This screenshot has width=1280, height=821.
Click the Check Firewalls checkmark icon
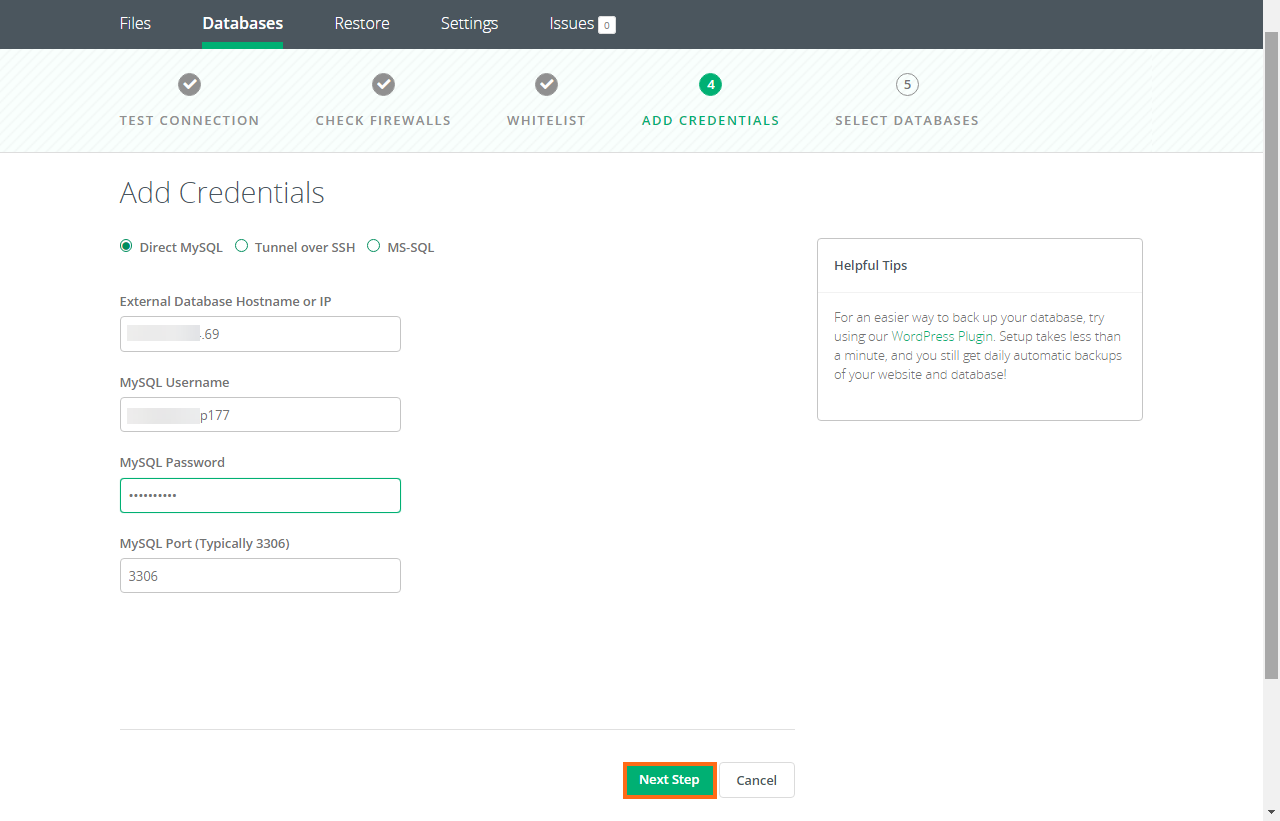pos(383,84)
